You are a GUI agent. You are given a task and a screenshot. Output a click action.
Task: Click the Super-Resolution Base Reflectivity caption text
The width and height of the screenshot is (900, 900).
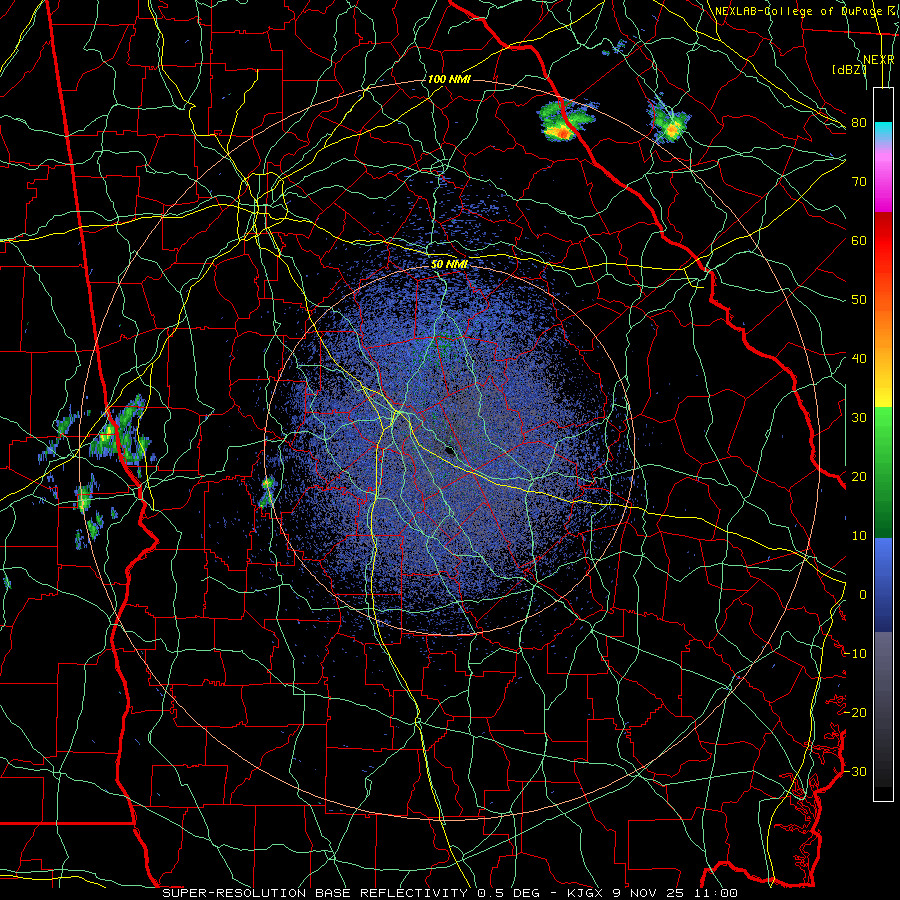coord(315,893)
